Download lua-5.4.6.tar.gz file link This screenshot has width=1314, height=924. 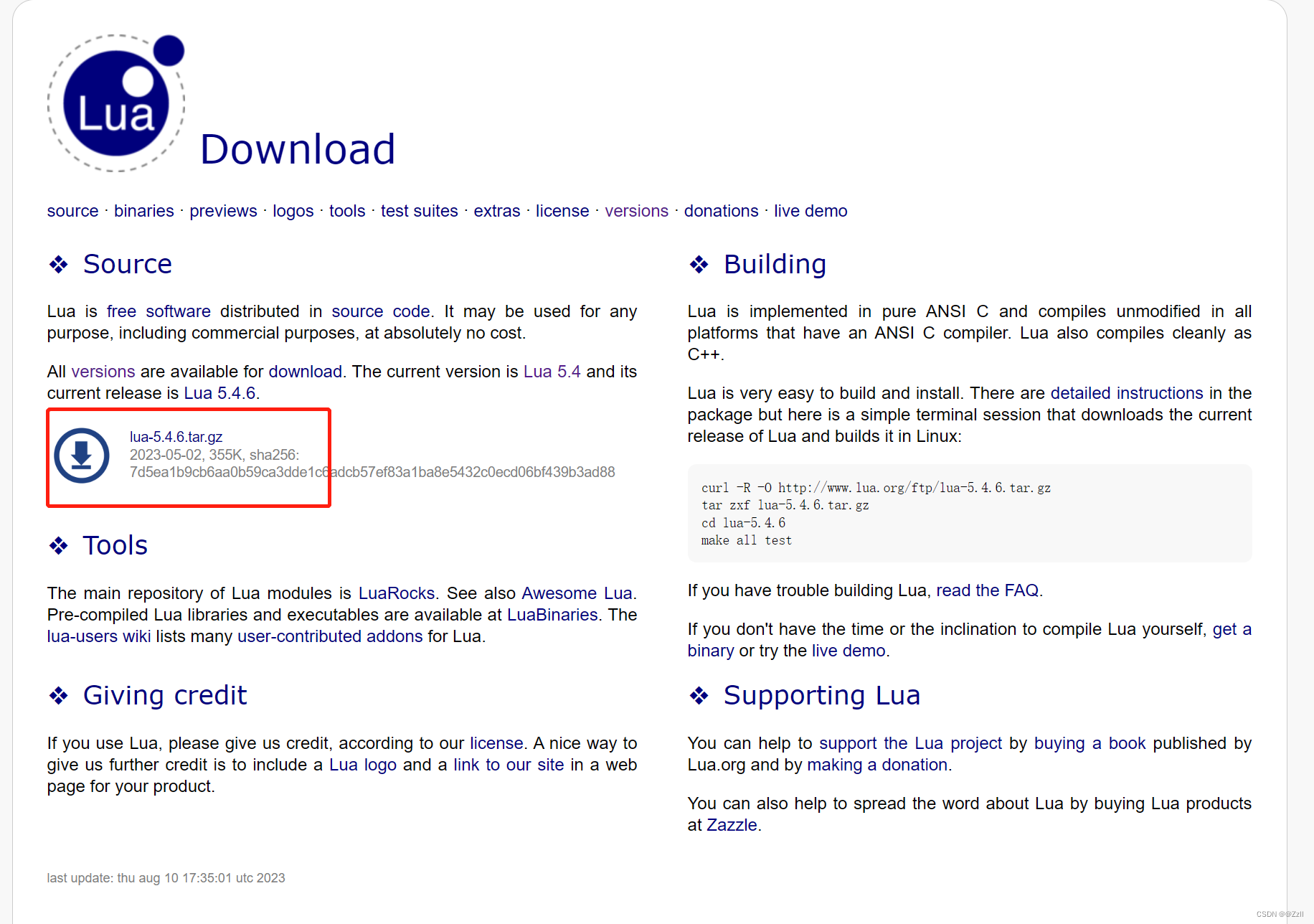tap(176, 437)
